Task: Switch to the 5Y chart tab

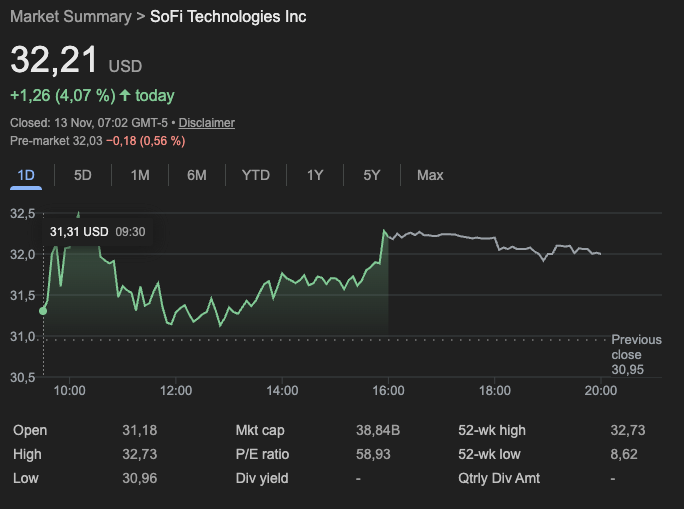Action: coord(372,175)
